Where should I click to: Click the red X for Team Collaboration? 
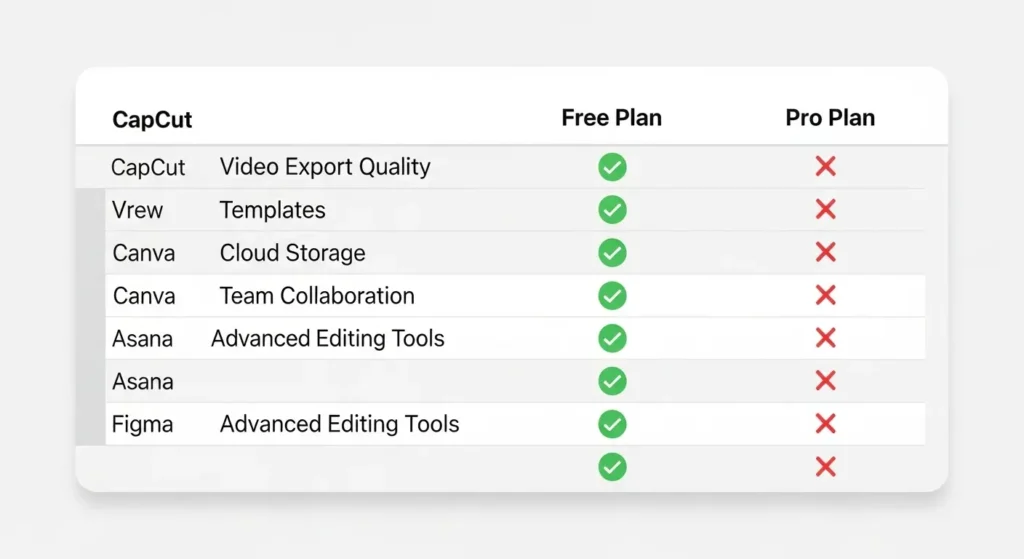[x=825, y=296]
